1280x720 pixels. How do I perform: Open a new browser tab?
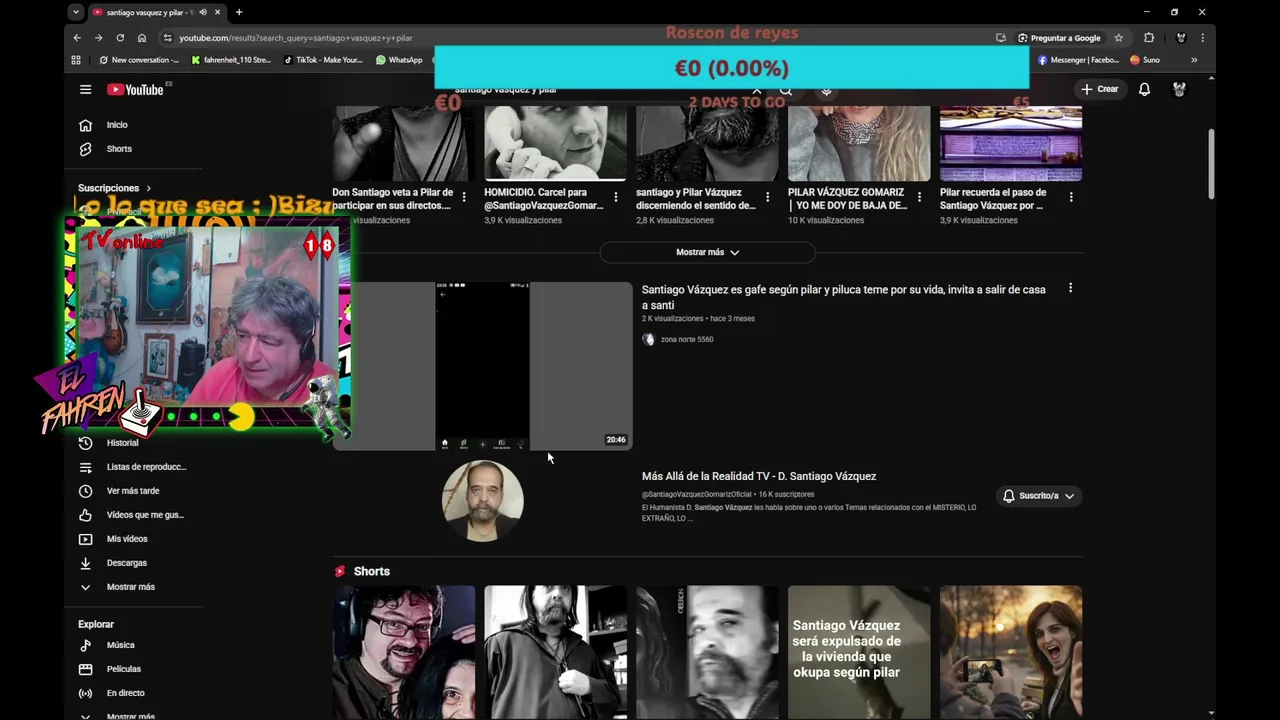(x=239, y=12)
